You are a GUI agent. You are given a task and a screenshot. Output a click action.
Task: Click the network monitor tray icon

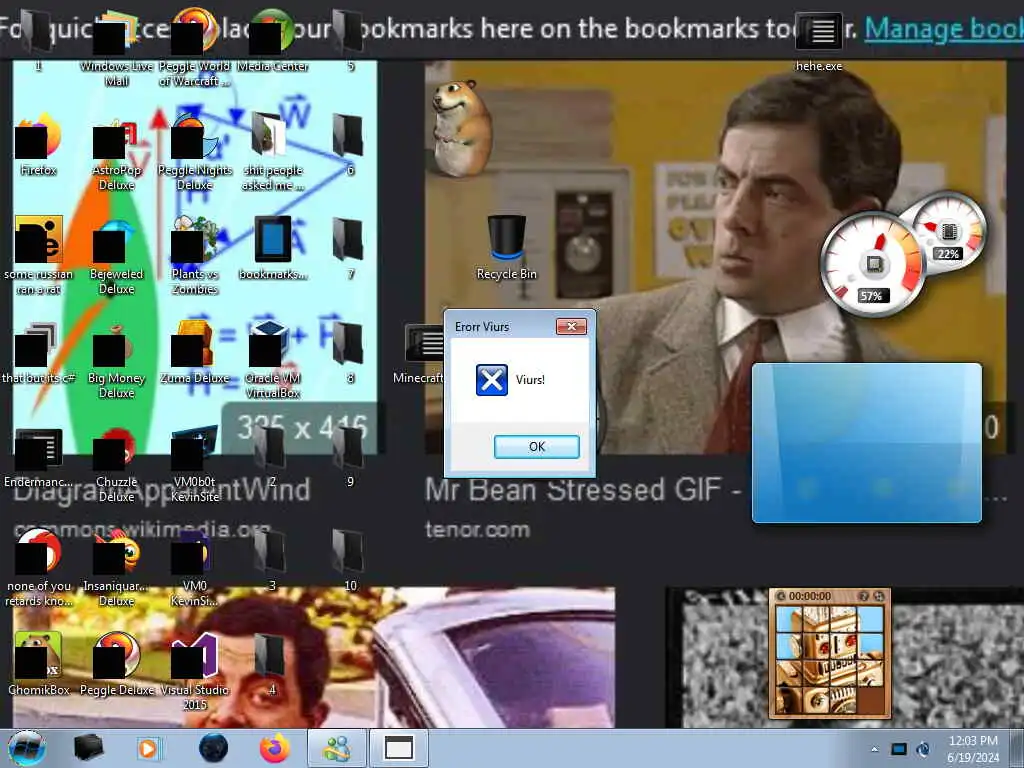point(899,749)
